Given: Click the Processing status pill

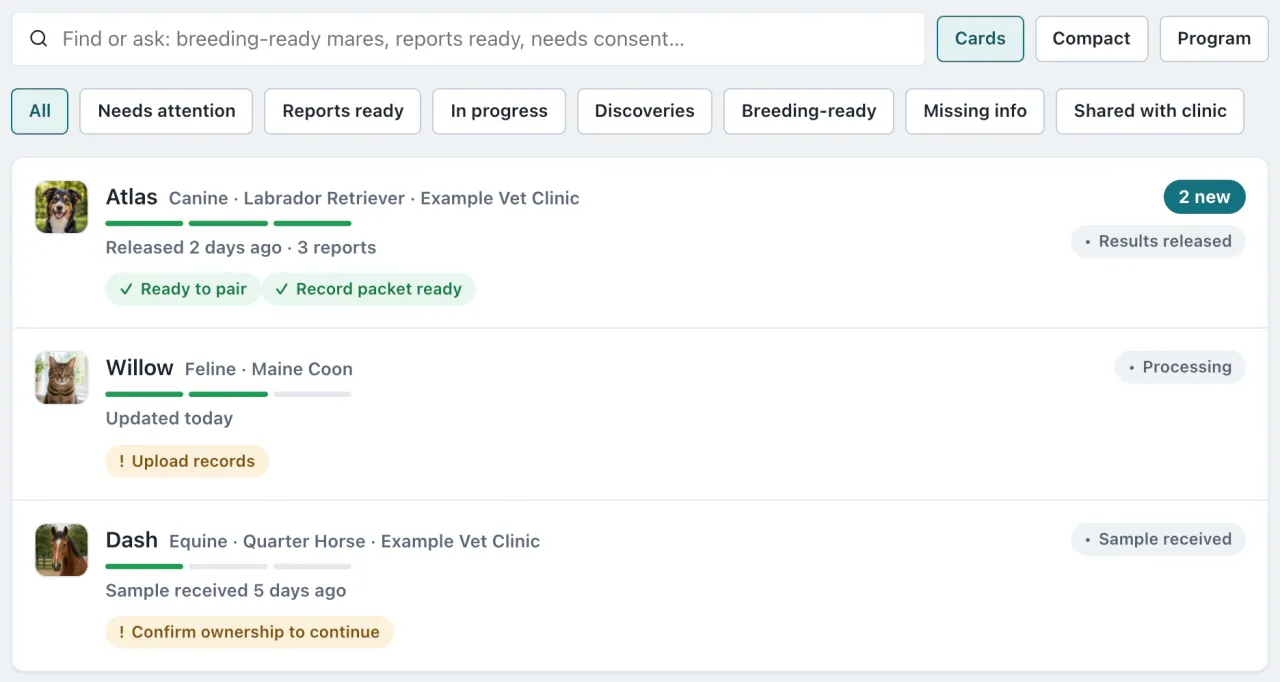Looking at the screenshot, I should pos(1180,367).
